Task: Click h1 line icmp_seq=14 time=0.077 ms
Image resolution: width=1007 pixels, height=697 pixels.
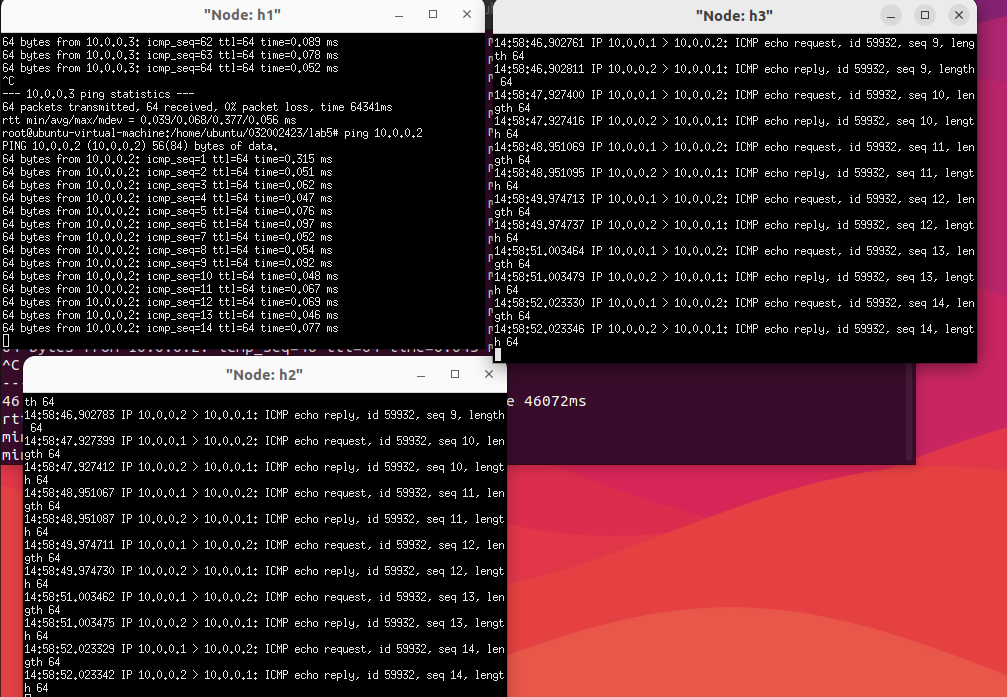Action: 170,328
